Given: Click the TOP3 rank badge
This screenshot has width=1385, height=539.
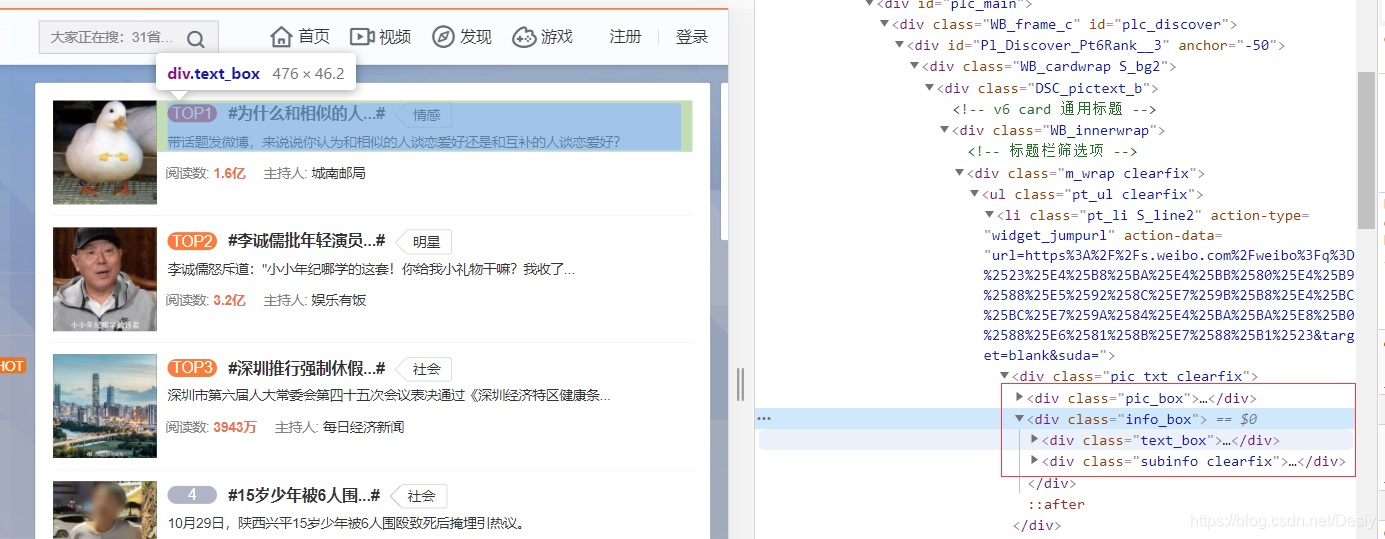Looking at the screenshot, I should click(192, 368).
